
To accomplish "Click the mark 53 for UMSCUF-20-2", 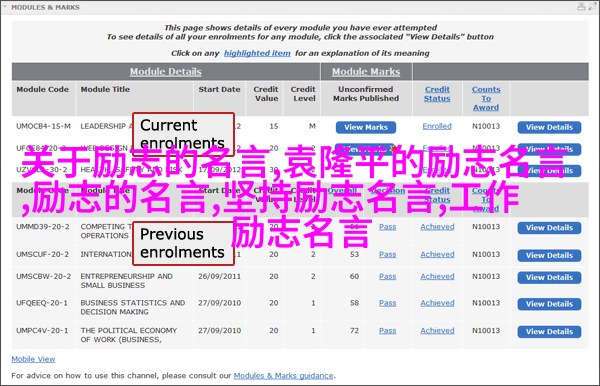I will (354, 254).
